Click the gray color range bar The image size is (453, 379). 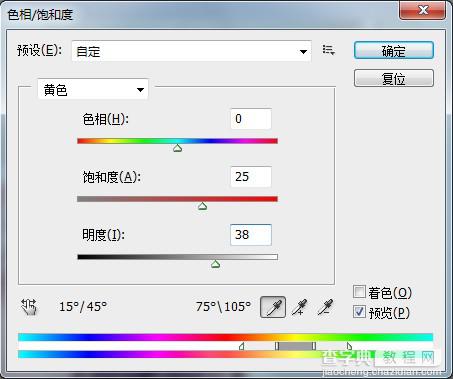tap(295, 346)
